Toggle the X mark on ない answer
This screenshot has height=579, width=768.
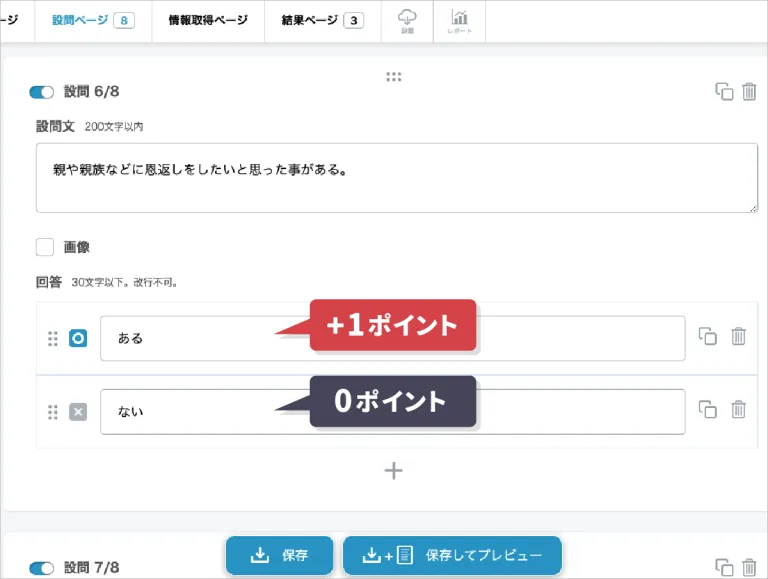[x=78, y=411]
